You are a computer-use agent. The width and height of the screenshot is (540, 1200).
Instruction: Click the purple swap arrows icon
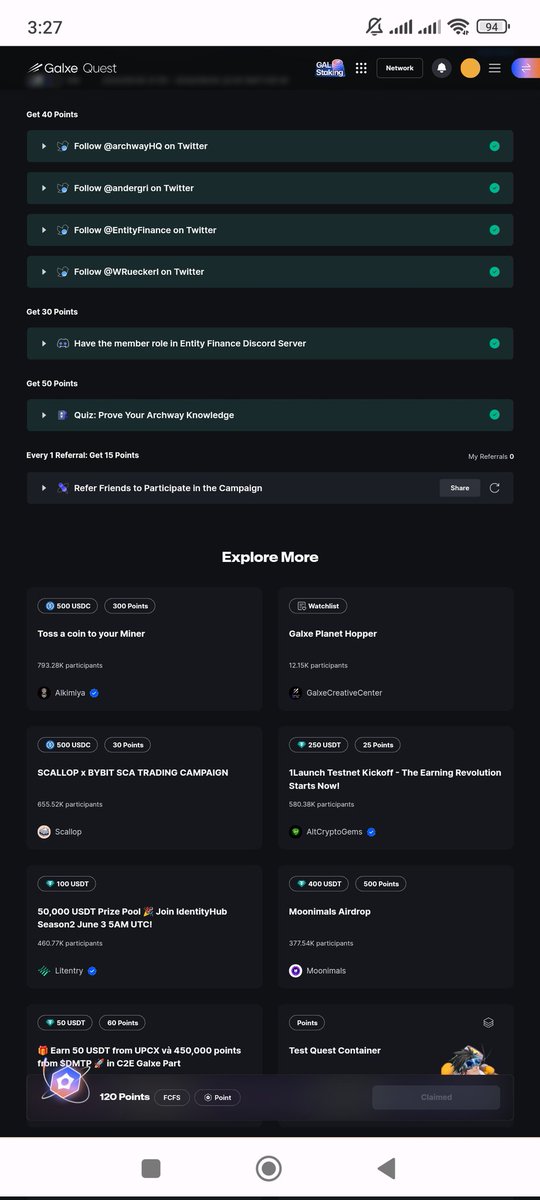coord(525,68)
